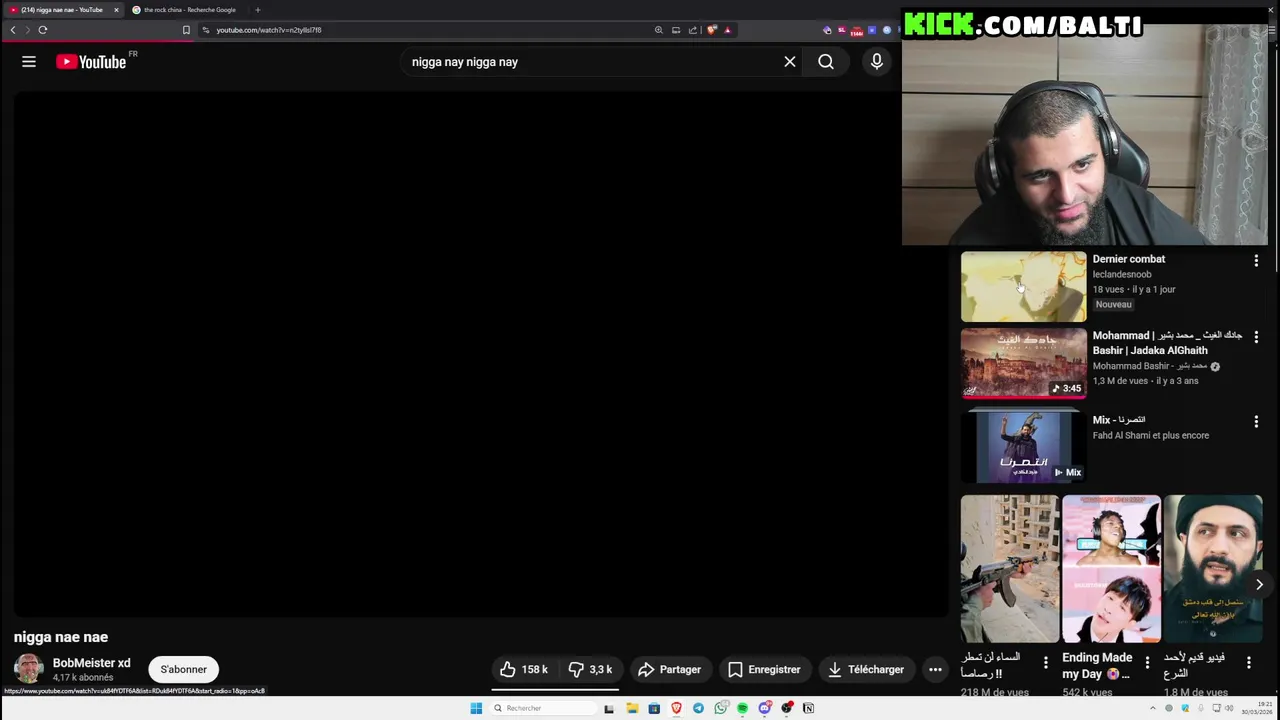Click the browser address bar URL
The height and width of the screenshot is (720, 1280).
(x=269, y=30)
